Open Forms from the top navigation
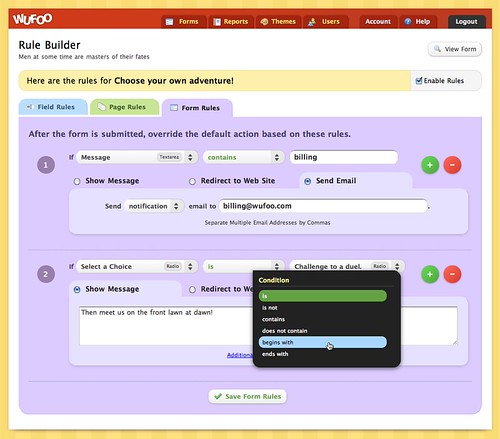Image resolution: width=500 pixels, height=439 pixels. click(x=183, y=22)
